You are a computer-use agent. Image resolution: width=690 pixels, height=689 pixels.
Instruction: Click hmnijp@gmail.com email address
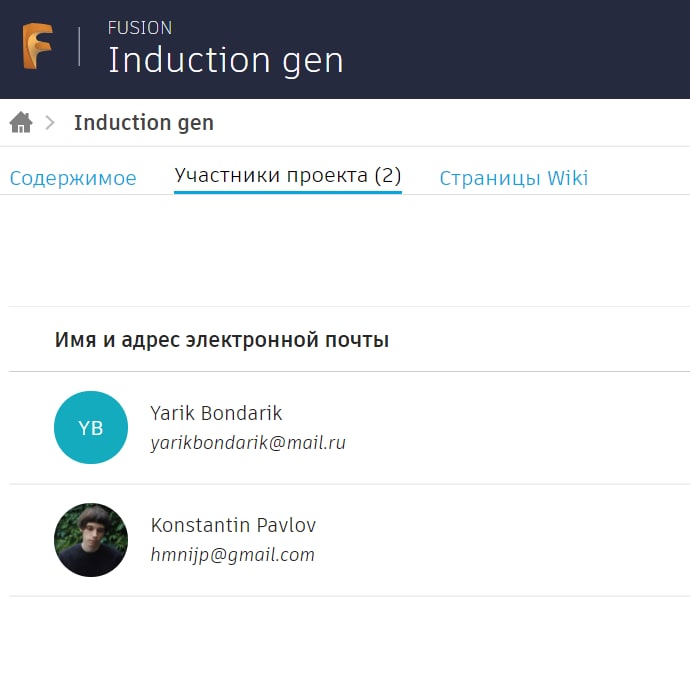233,555
